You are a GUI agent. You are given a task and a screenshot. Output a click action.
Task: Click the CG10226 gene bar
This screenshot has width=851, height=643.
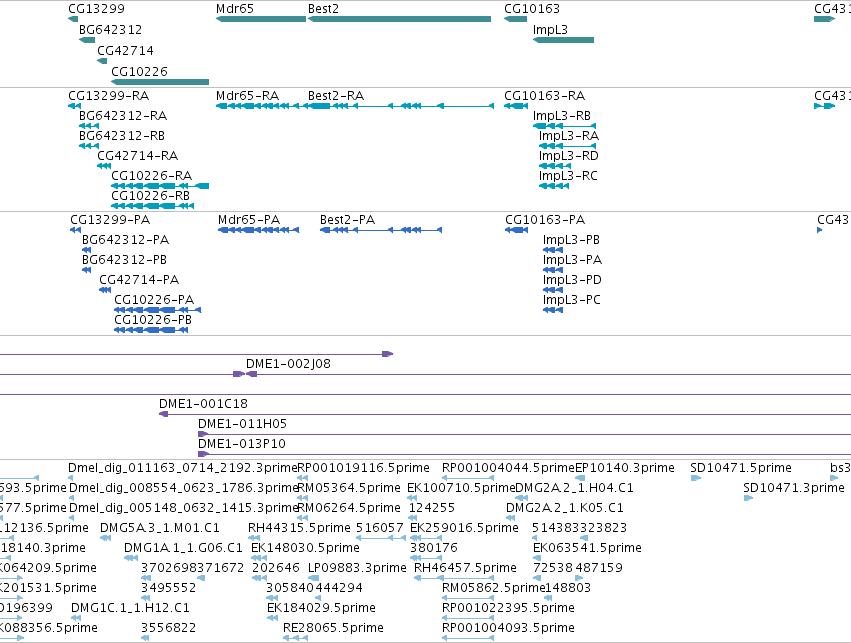pos(160,82)
